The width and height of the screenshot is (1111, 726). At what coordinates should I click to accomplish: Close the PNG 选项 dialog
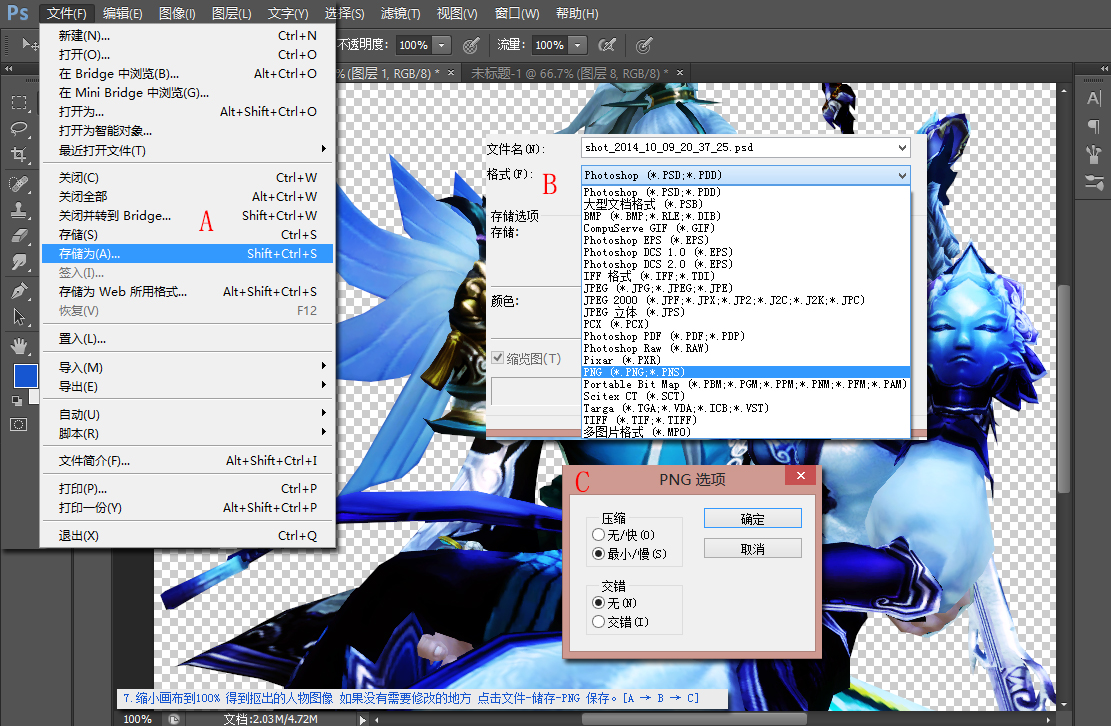pos(801,475)
